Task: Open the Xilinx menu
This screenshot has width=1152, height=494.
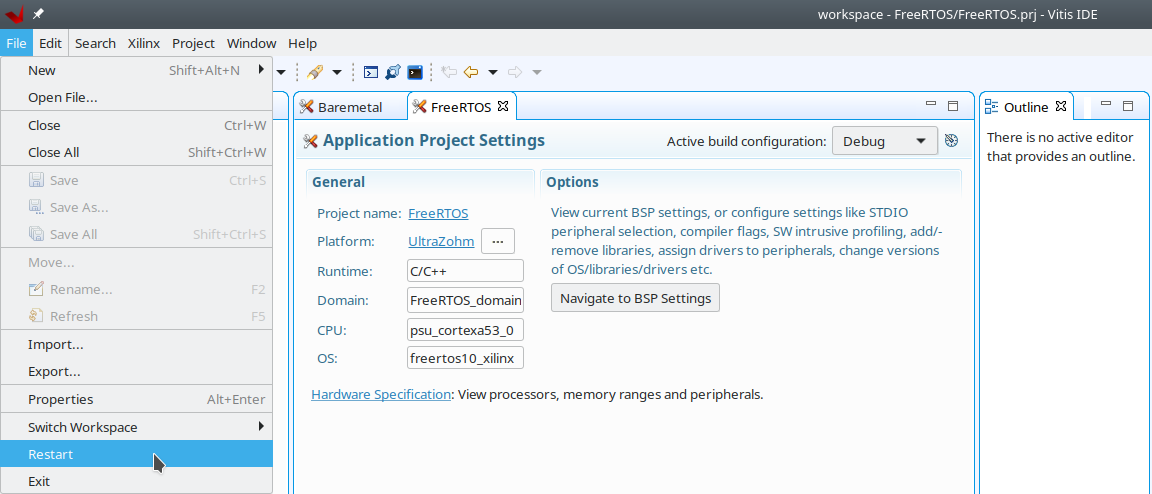Action: (144, 43)
